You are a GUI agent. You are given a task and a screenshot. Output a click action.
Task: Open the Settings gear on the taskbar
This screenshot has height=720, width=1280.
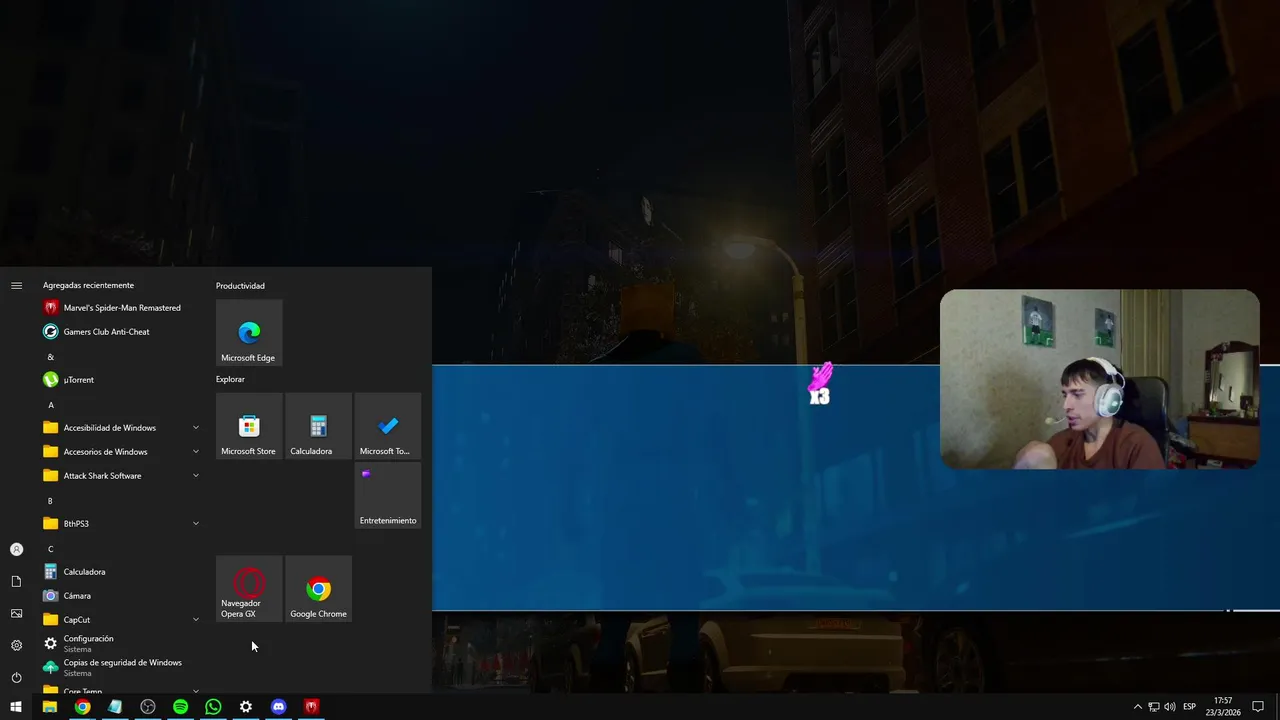click(246, 707)
